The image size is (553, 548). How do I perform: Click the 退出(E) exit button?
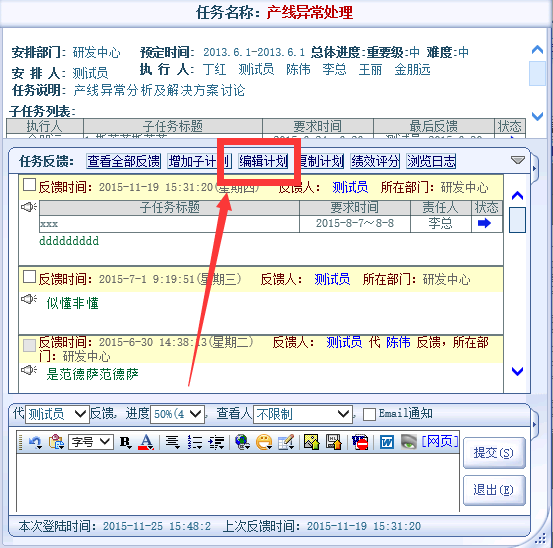coord(494,490)
